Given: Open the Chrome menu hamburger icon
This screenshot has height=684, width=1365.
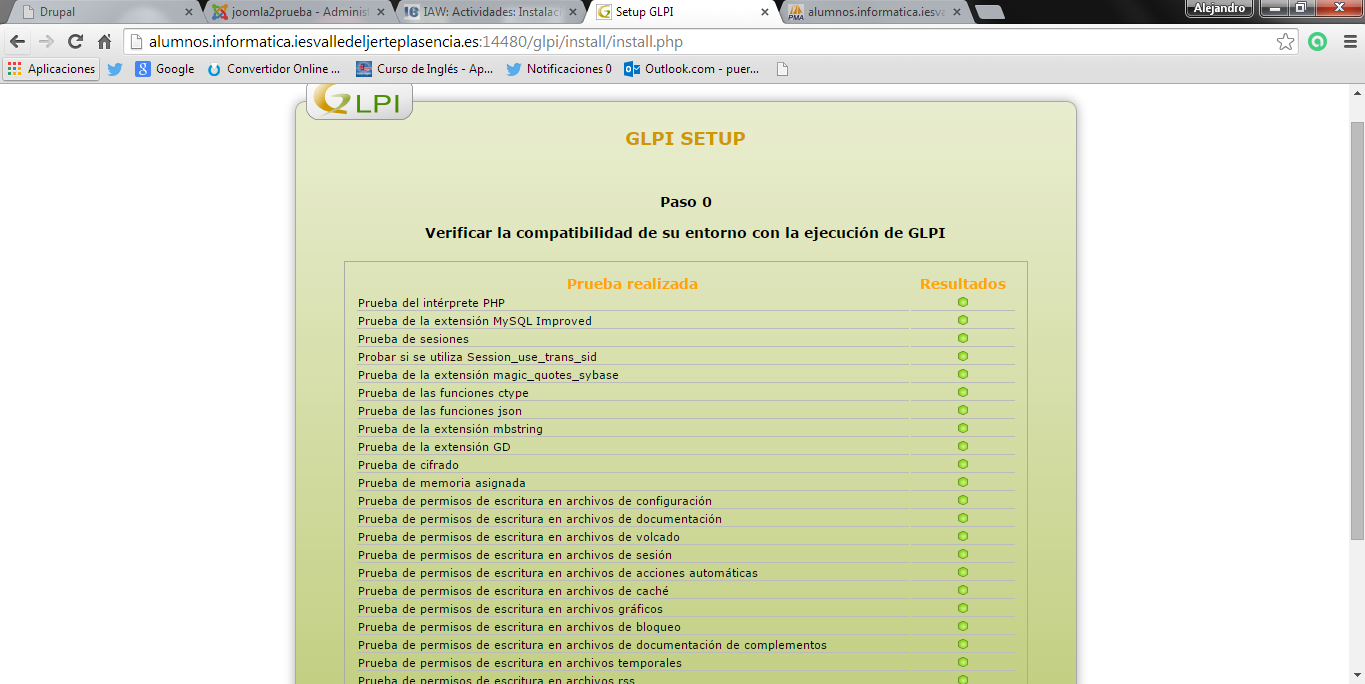Looking at the screenshot, I should (1349, 42).
